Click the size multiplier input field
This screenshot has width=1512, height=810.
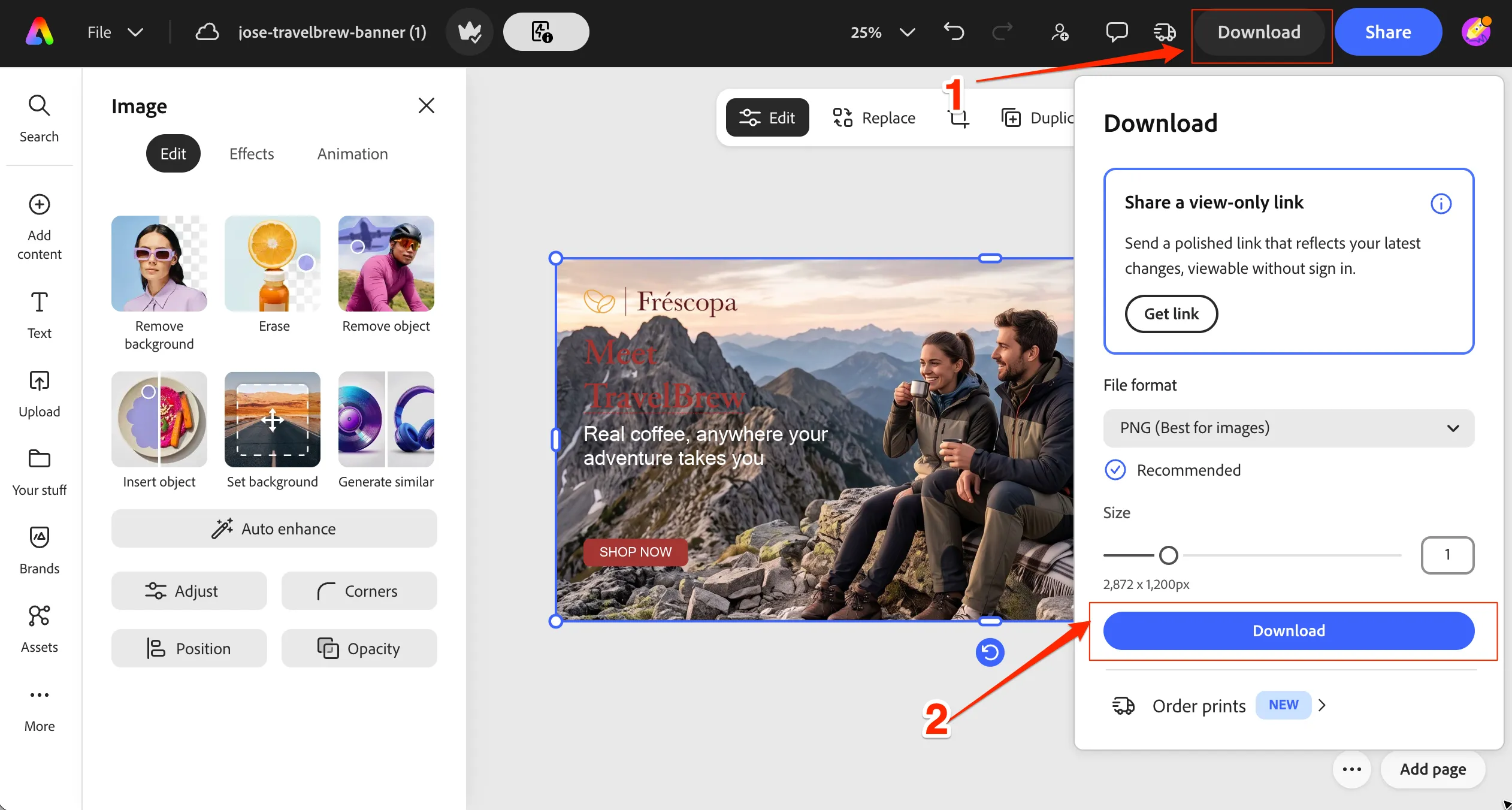click(1447, 555)
